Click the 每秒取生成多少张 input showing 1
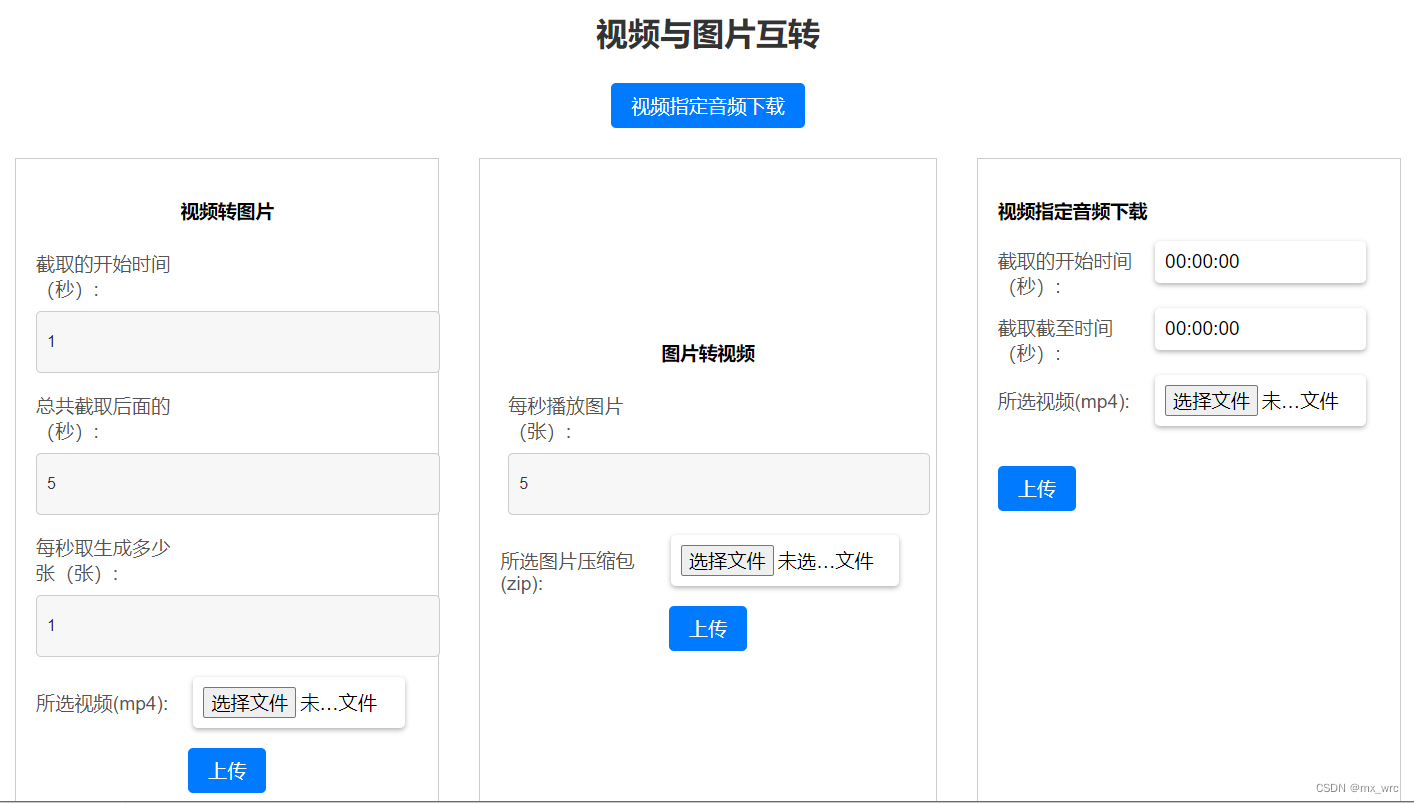The height and width of the screenshot is (803, 1414). coord(237,625)
